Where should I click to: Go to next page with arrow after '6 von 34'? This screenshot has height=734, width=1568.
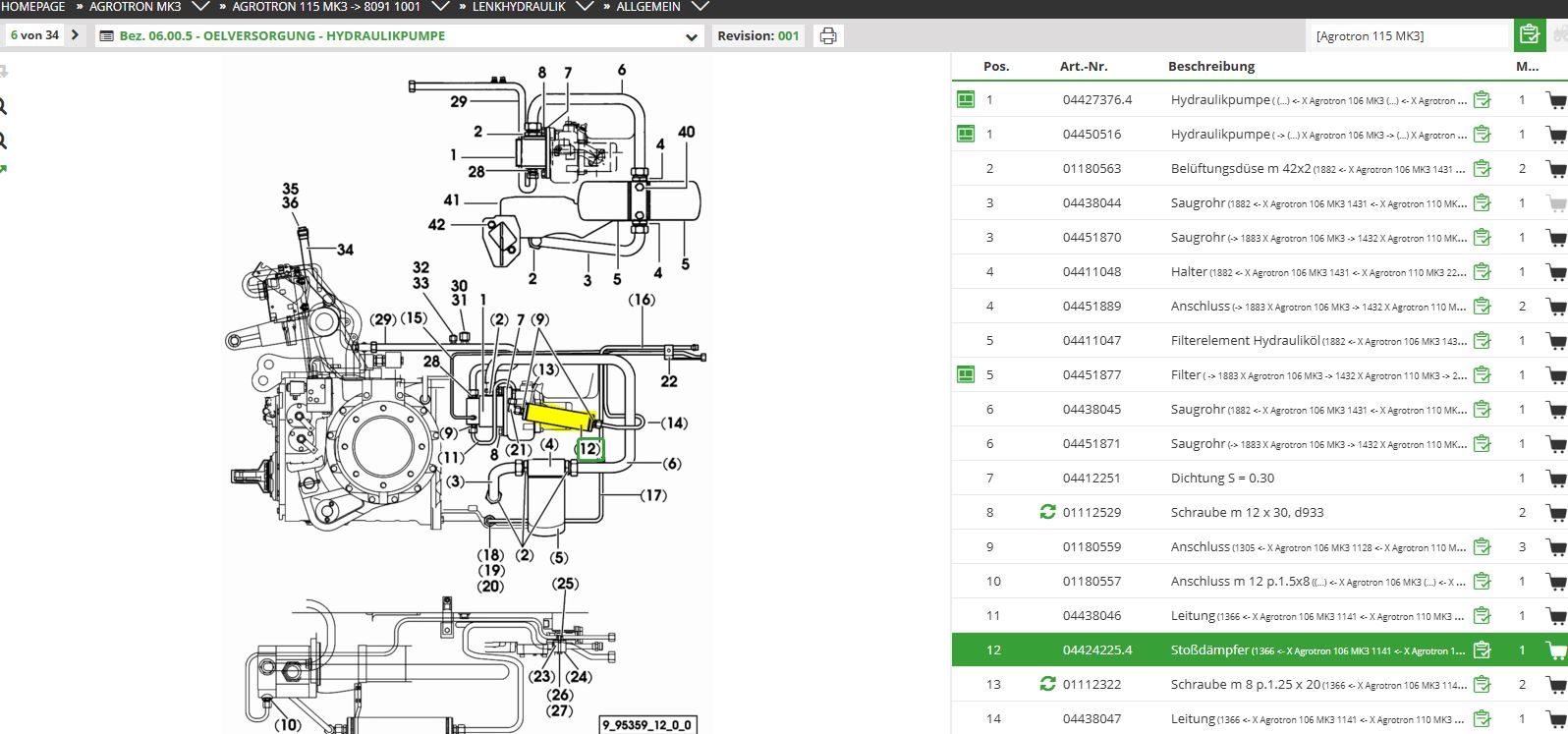click(x=75, y=35)
